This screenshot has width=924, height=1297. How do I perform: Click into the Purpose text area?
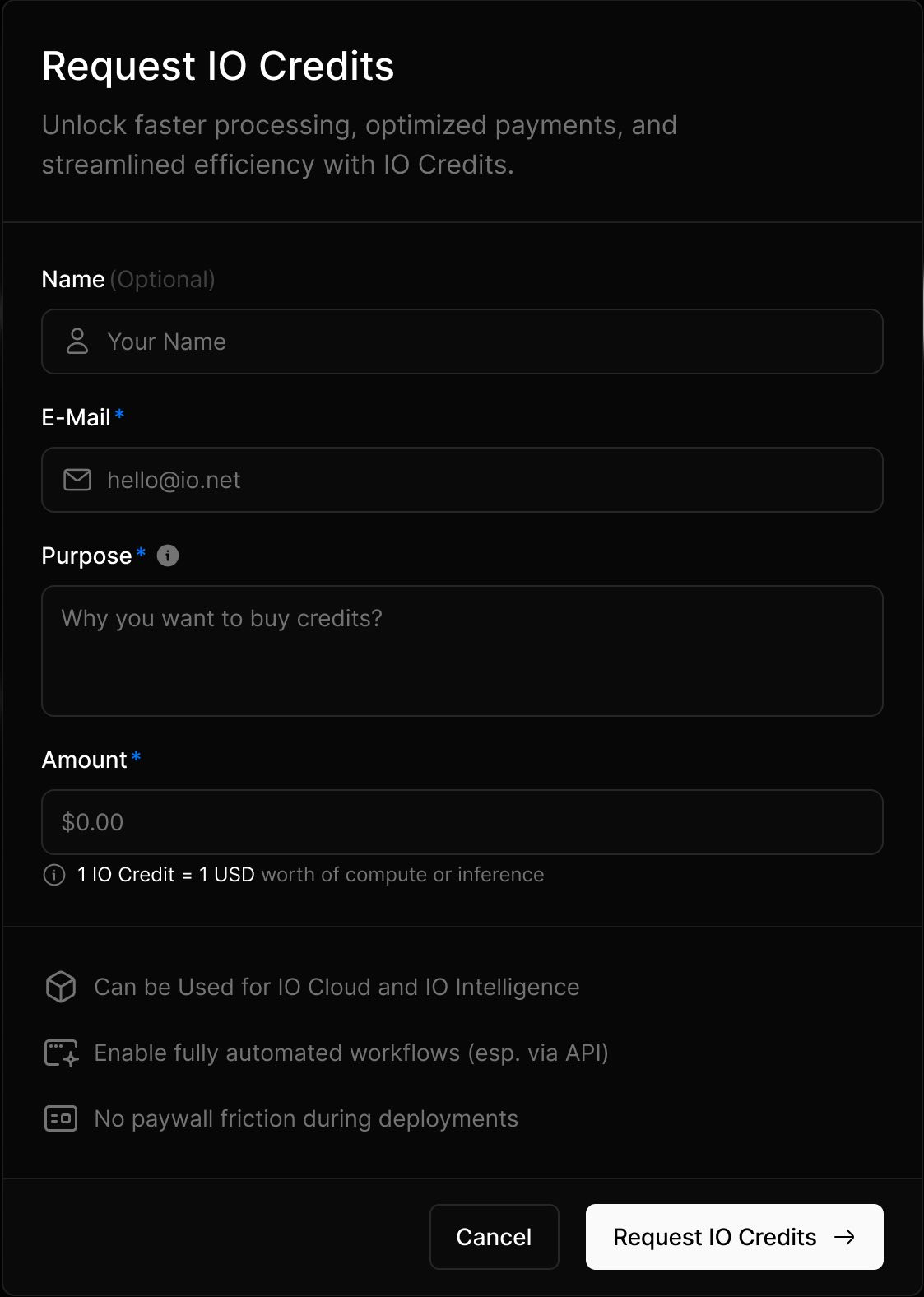(x=462, y=651)
